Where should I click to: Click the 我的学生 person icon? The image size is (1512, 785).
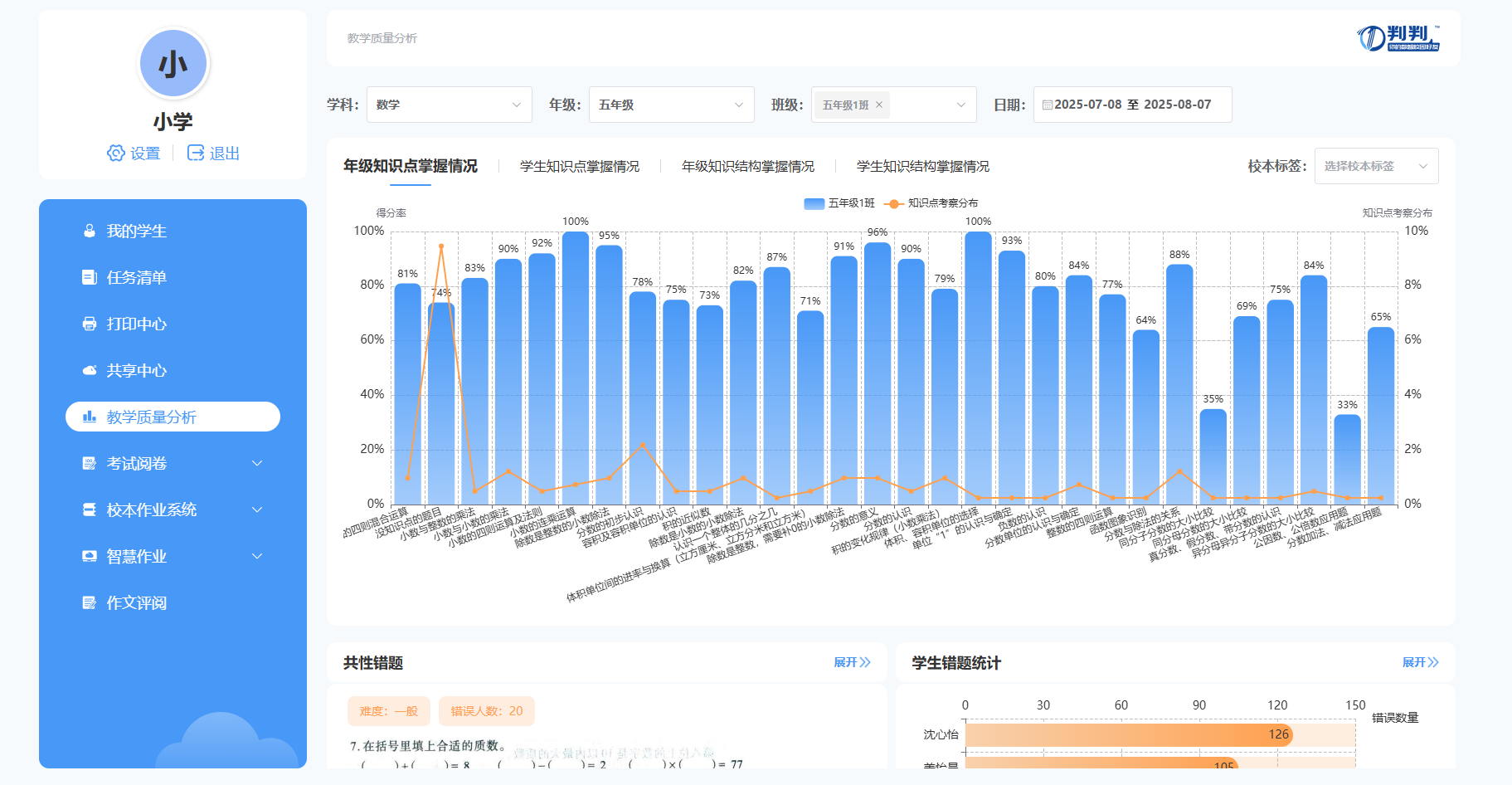(x=90, y=232)
